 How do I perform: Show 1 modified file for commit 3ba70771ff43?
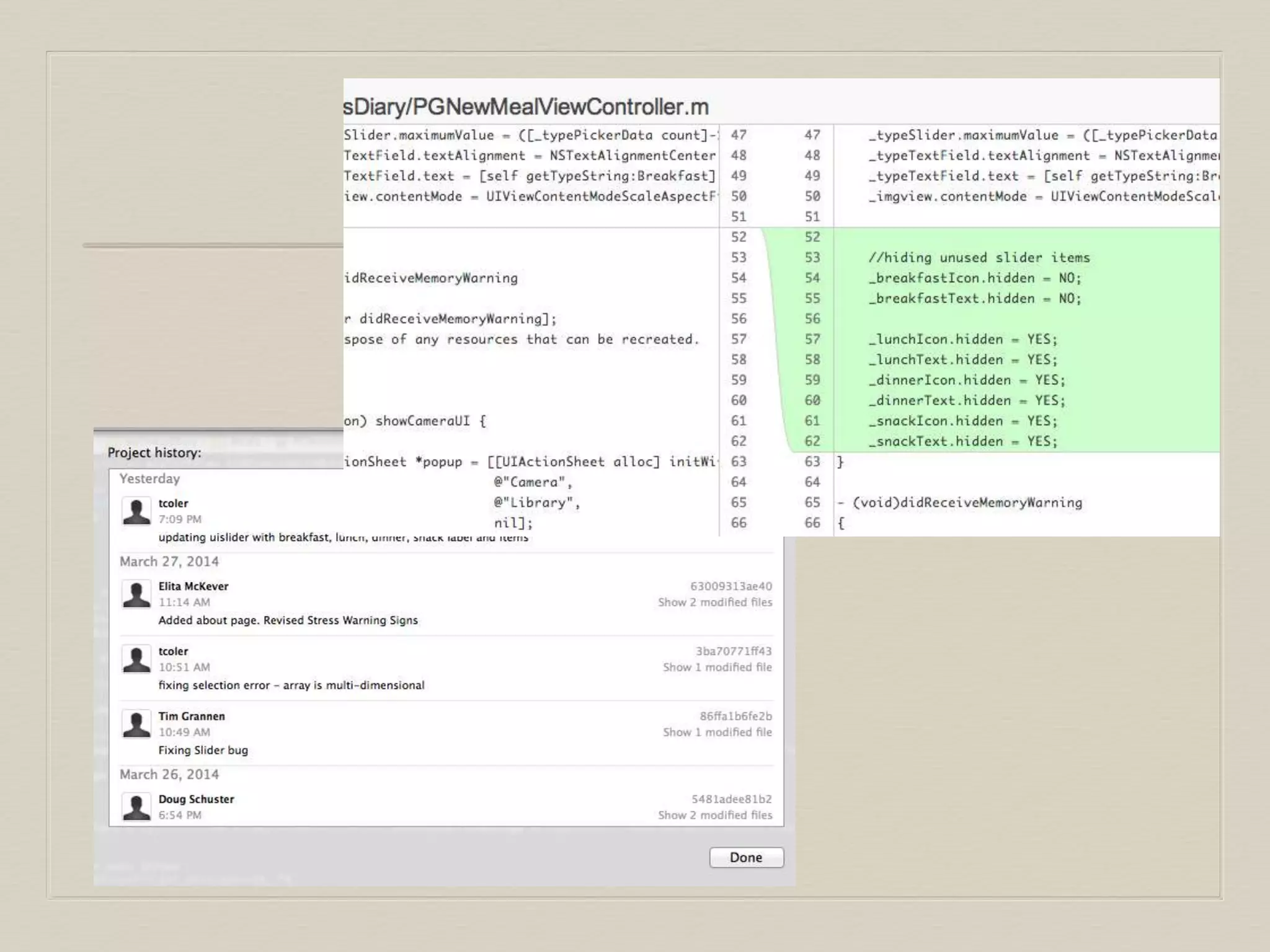(717, 668)
